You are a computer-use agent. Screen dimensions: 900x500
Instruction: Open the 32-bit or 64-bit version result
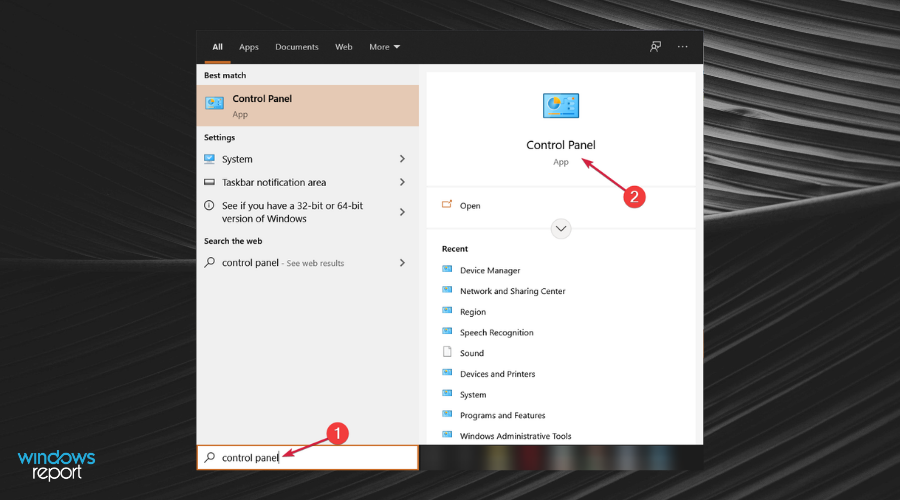(x=308, y=212)
